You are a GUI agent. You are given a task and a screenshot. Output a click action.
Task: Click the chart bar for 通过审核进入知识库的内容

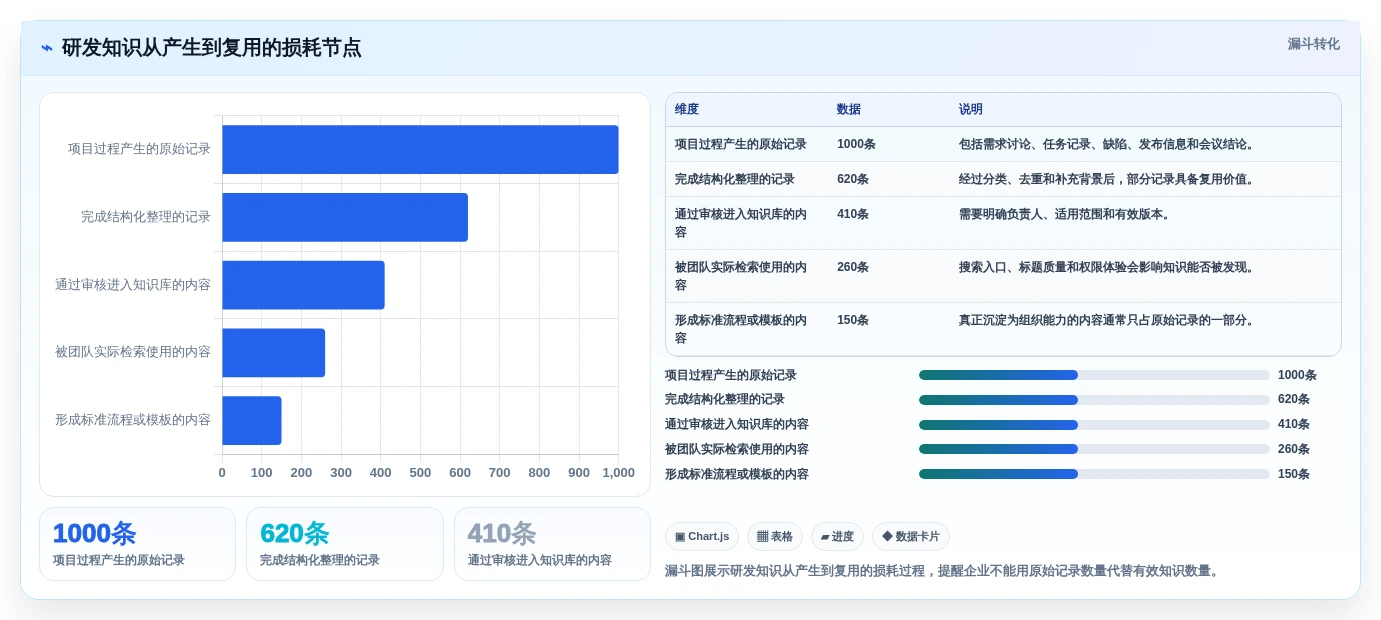[303, 285]
